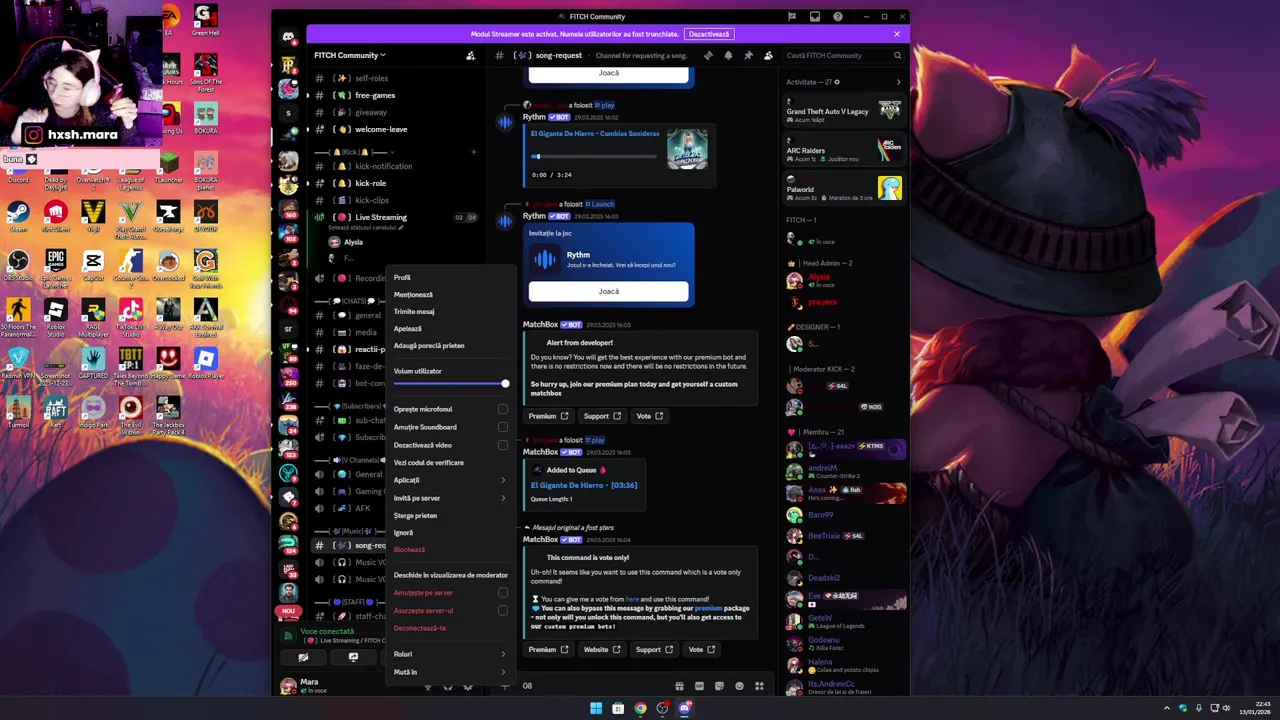Toggle Oprește microfonul checkbox

503,409
